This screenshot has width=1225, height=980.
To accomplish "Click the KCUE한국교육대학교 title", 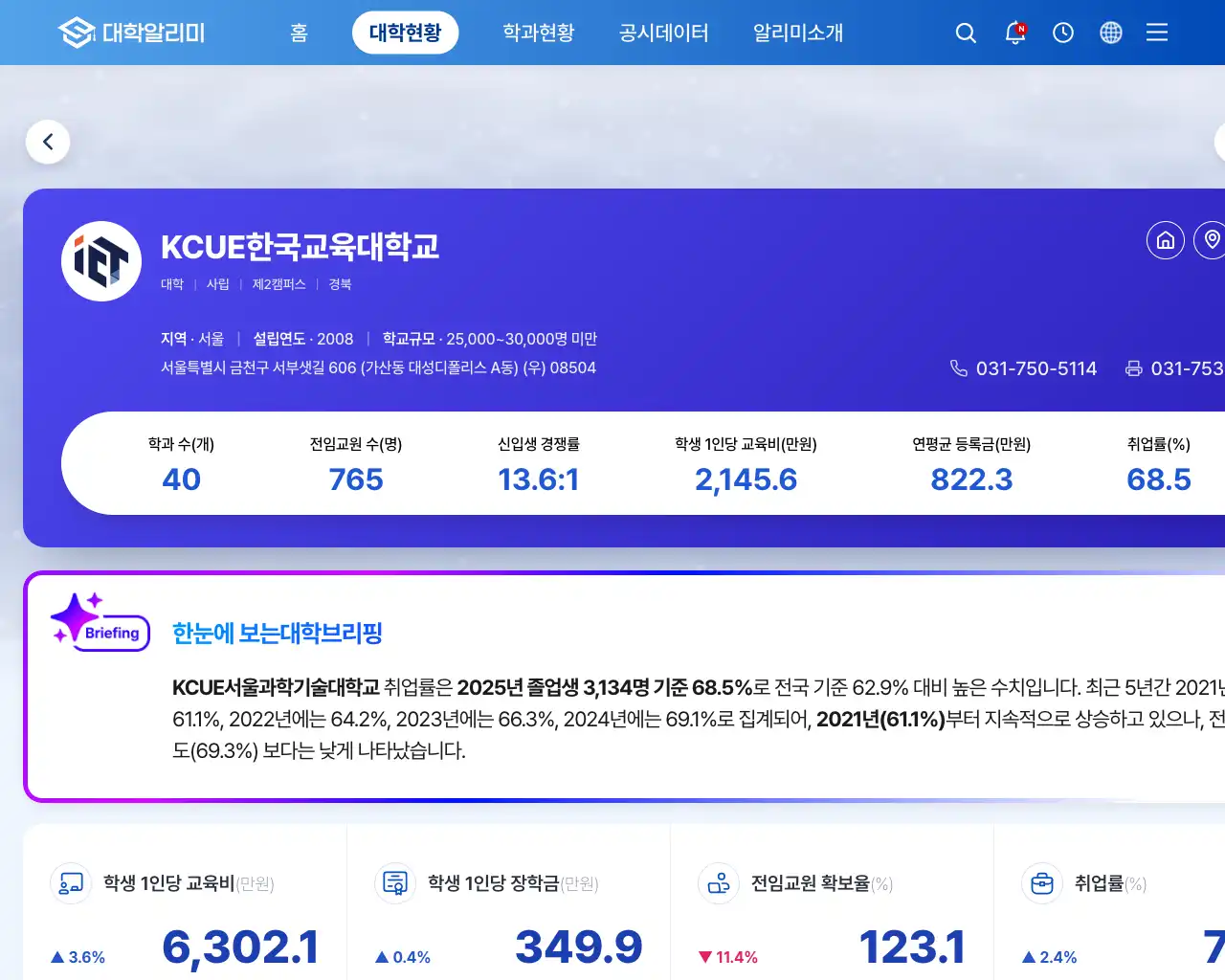I will (300, 247).
